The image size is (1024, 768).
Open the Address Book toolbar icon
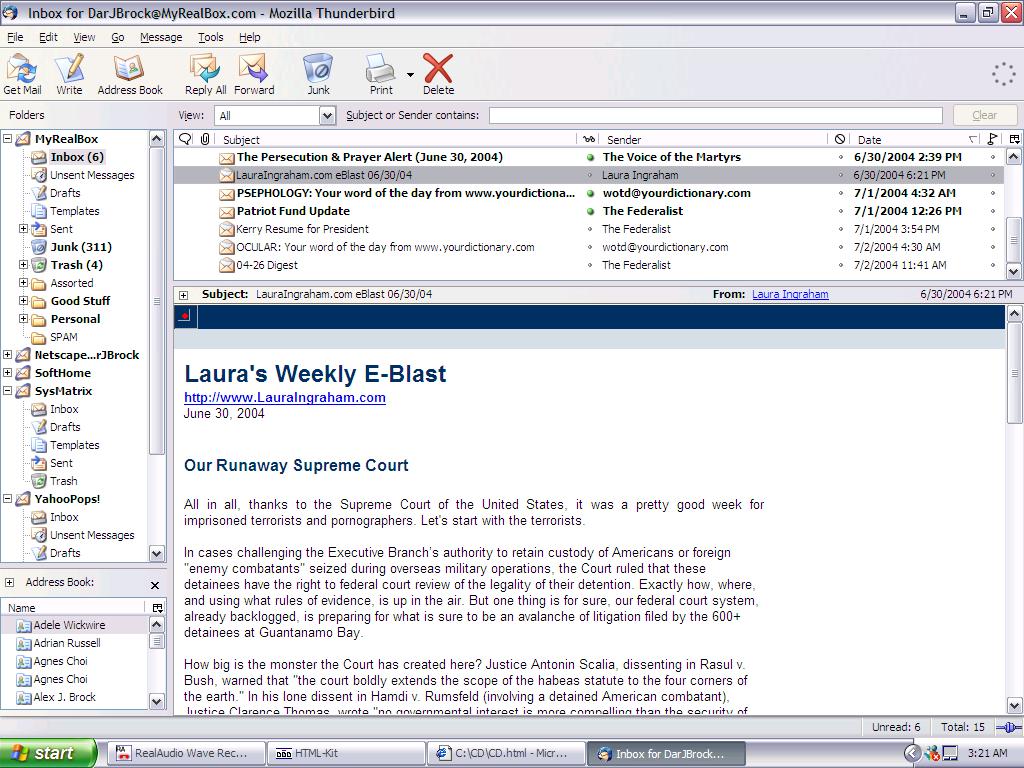[x=130, y=74]
